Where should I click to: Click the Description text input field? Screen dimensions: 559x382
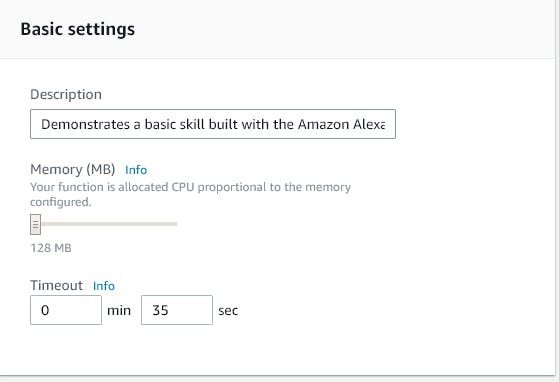pyautogui.click(x=213, y=124)
